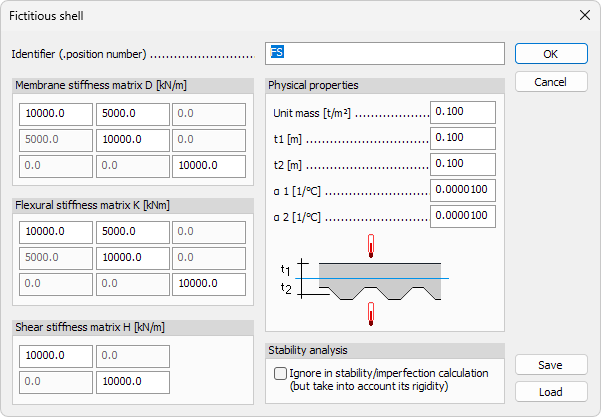The width and height of the screenshot is (601, 417).
Task: Click Flexural matrix K first-row 5000.0 cell
Action: 133,232
